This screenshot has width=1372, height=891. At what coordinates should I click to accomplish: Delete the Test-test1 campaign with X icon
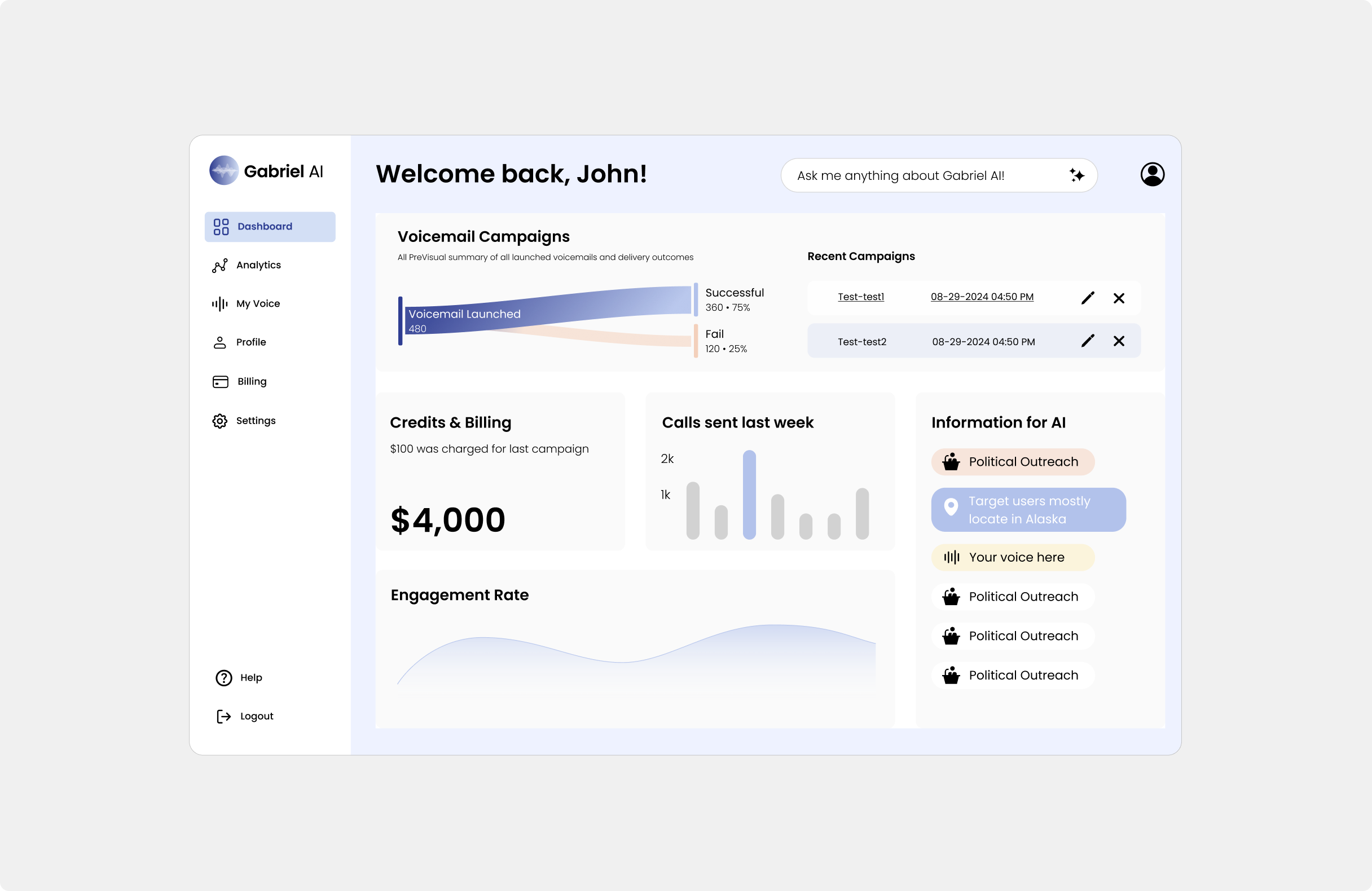click(x=1119, y=298)
